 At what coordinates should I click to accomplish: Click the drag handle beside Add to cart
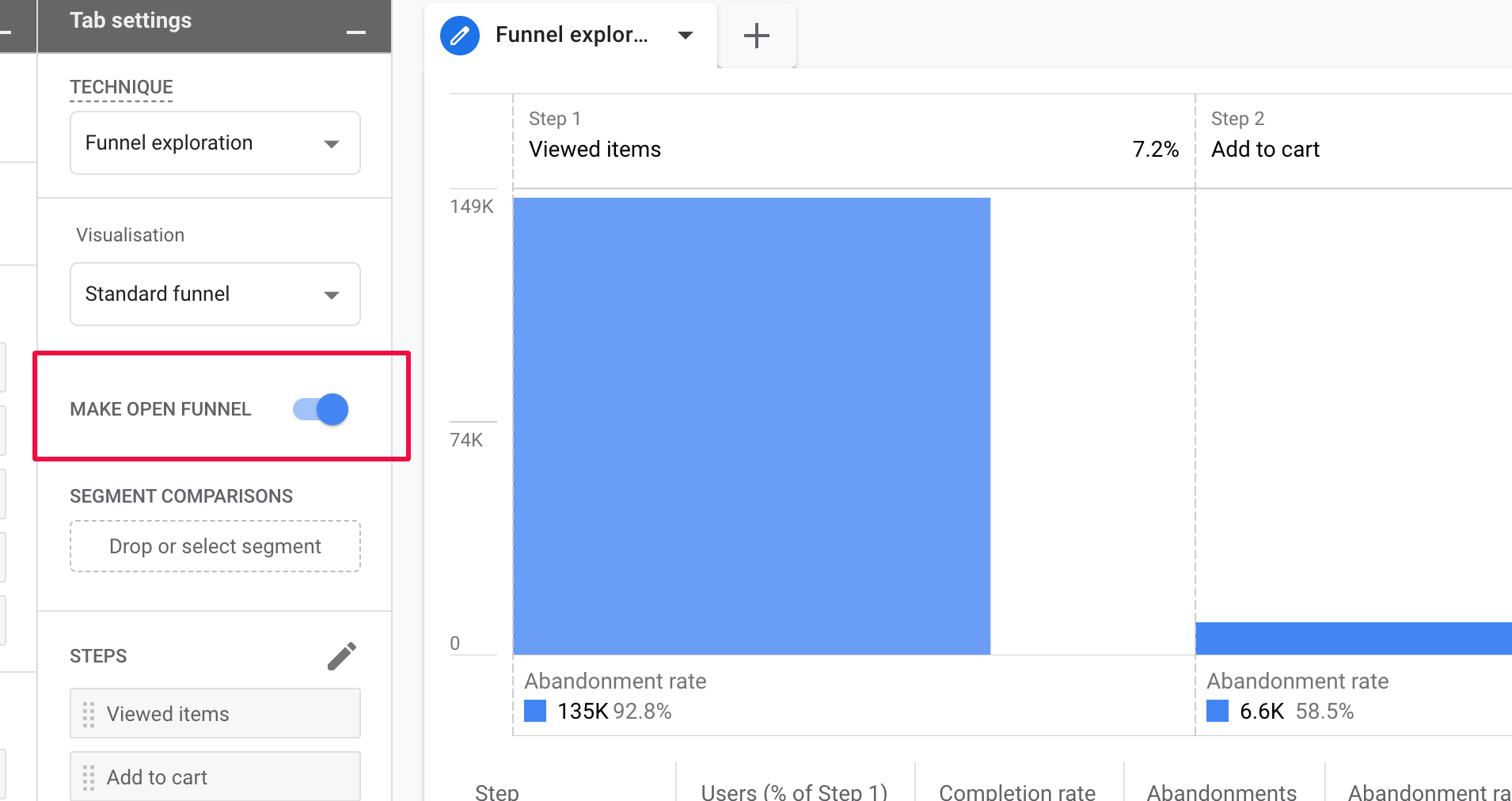(89, 776)
